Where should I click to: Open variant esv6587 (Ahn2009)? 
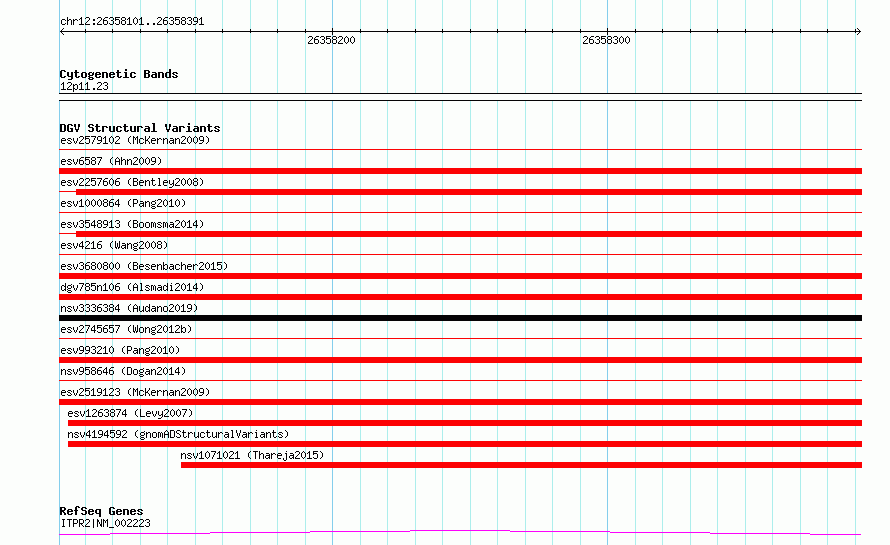(x=111, y=161)
